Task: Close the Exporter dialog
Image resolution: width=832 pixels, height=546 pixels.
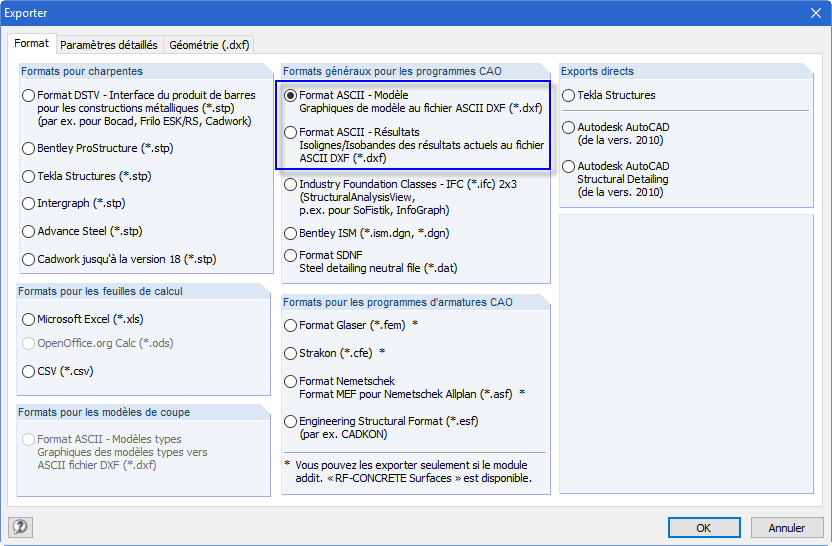Action: 816,13
